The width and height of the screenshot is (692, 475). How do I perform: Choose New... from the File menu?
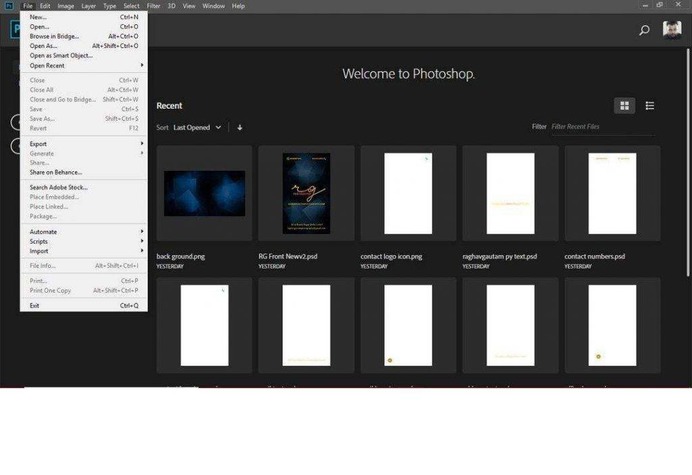tap(84, 17)
